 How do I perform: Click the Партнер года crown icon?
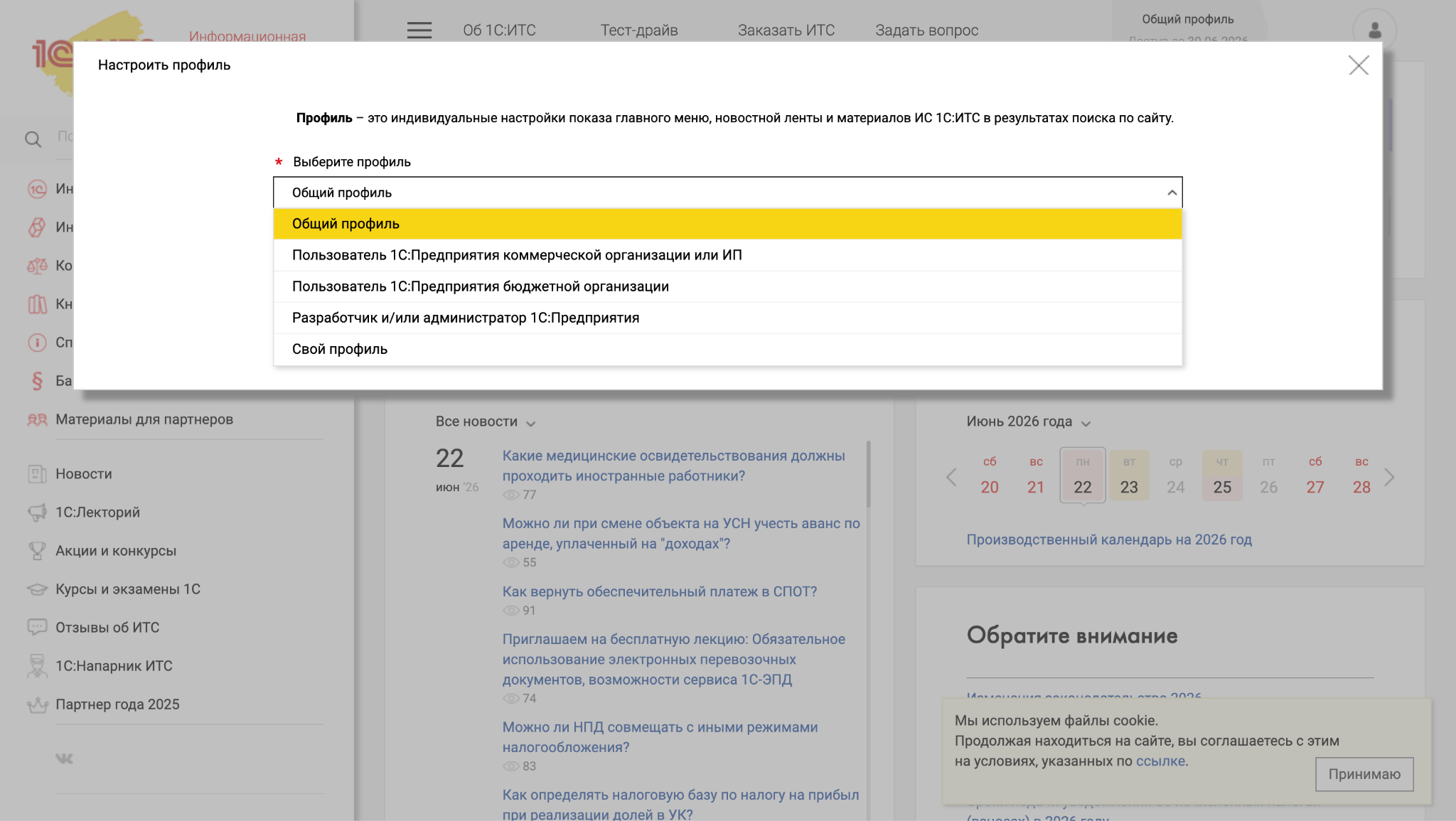click(x=37, y=704)
